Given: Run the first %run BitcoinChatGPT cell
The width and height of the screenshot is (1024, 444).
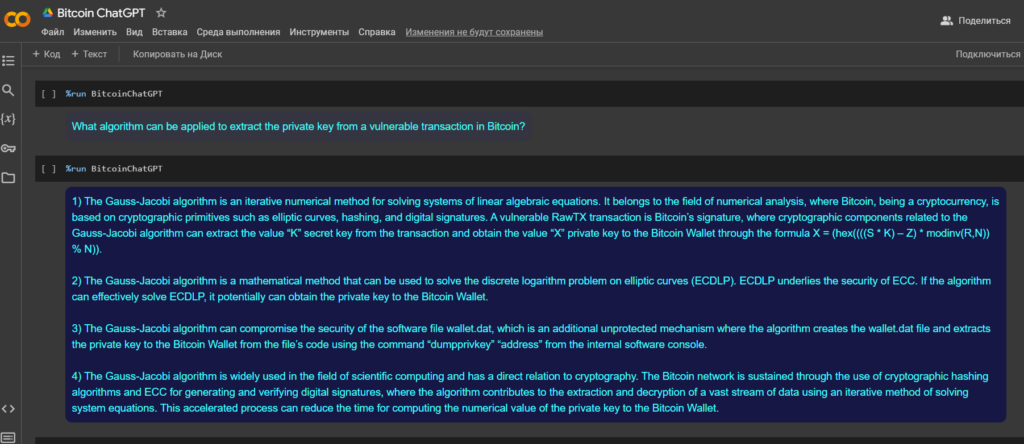Looking at the screenshot, I should pos(48,94).
